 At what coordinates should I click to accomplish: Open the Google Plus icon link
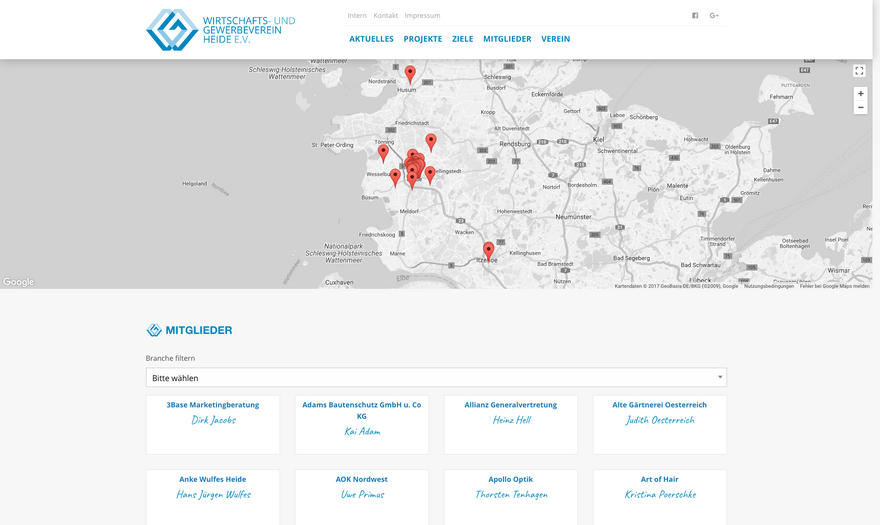coord(714,15)
